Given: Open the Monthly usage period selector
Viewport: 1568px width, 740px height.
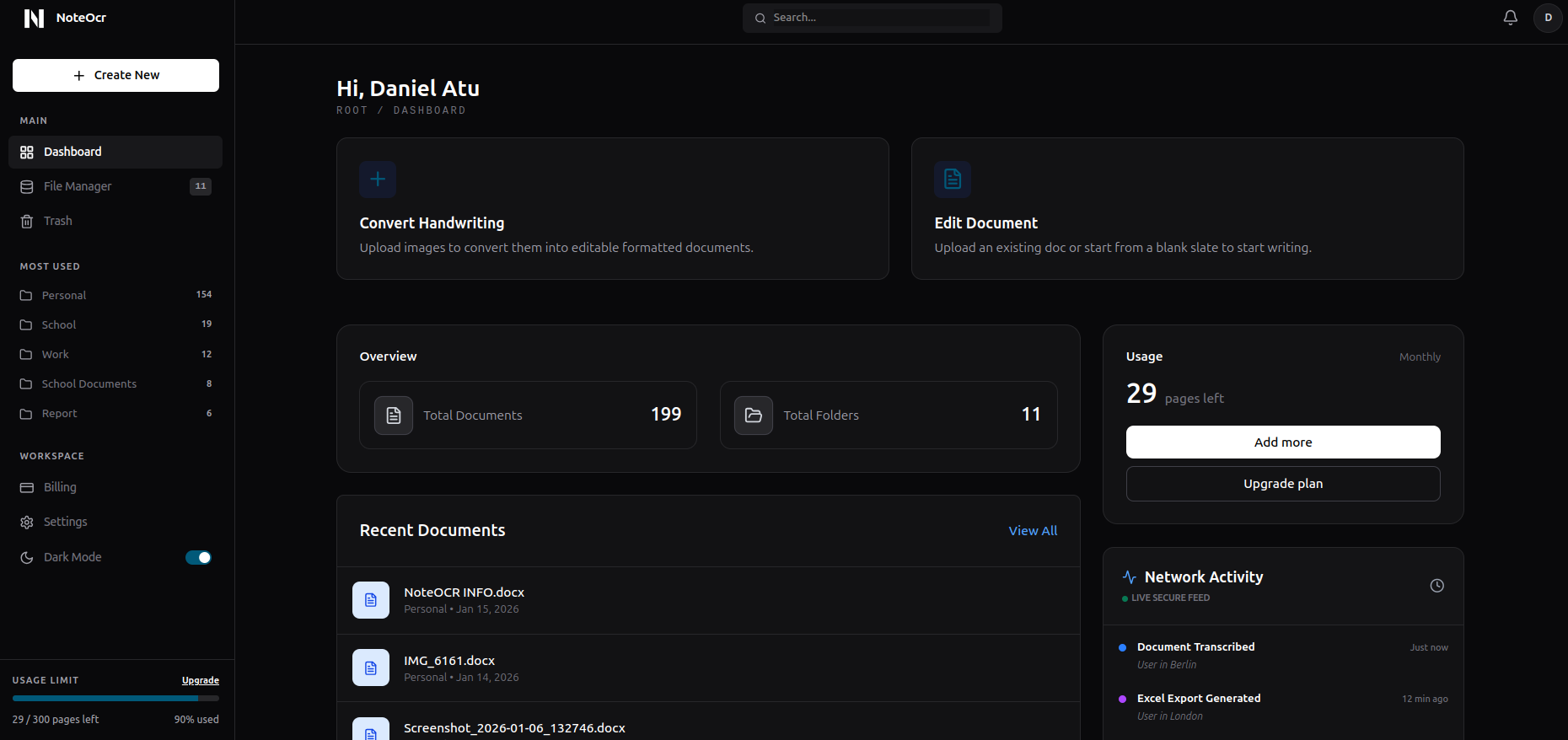Looking at the screenshot, I should pos(1420,357).
